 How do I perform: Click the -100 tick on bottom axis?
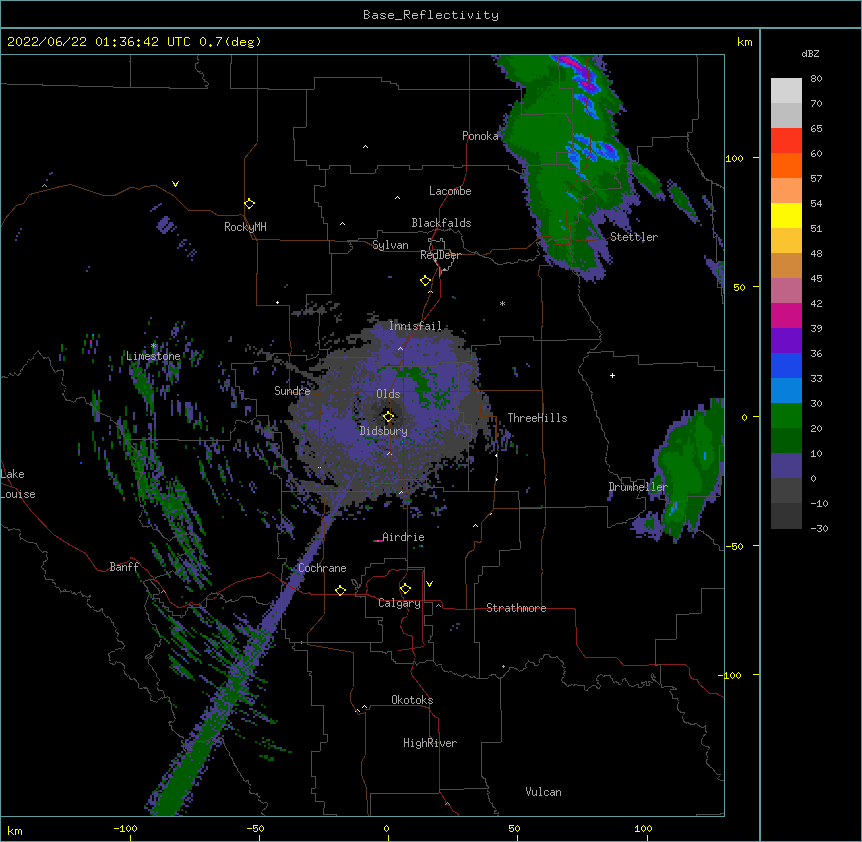pyautogui.click(x=126, y=829)
